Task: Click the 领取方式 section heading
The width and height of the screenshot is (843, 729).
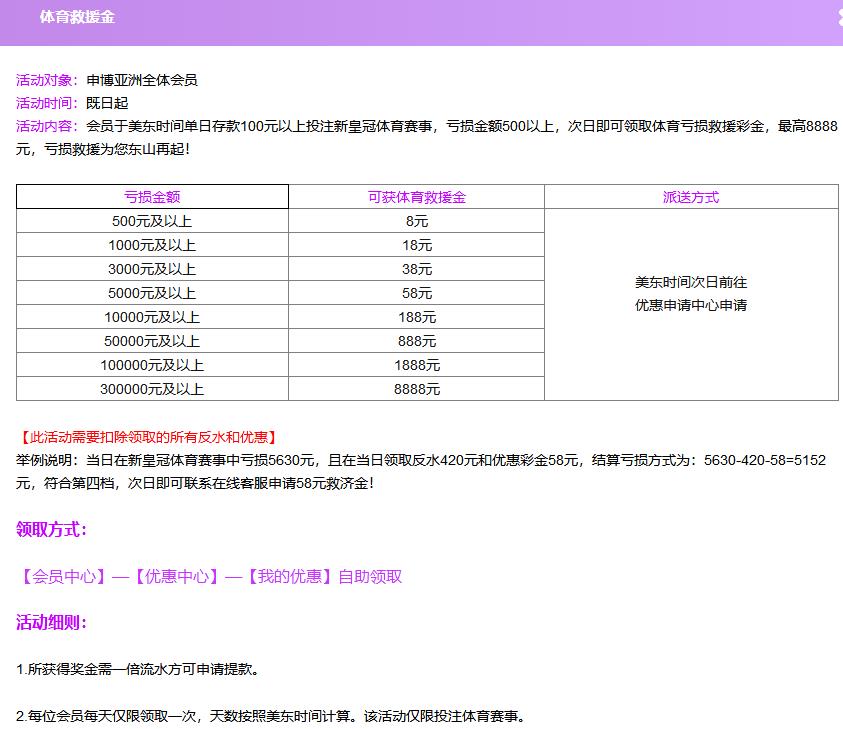Action: click(x=52, y=529)
